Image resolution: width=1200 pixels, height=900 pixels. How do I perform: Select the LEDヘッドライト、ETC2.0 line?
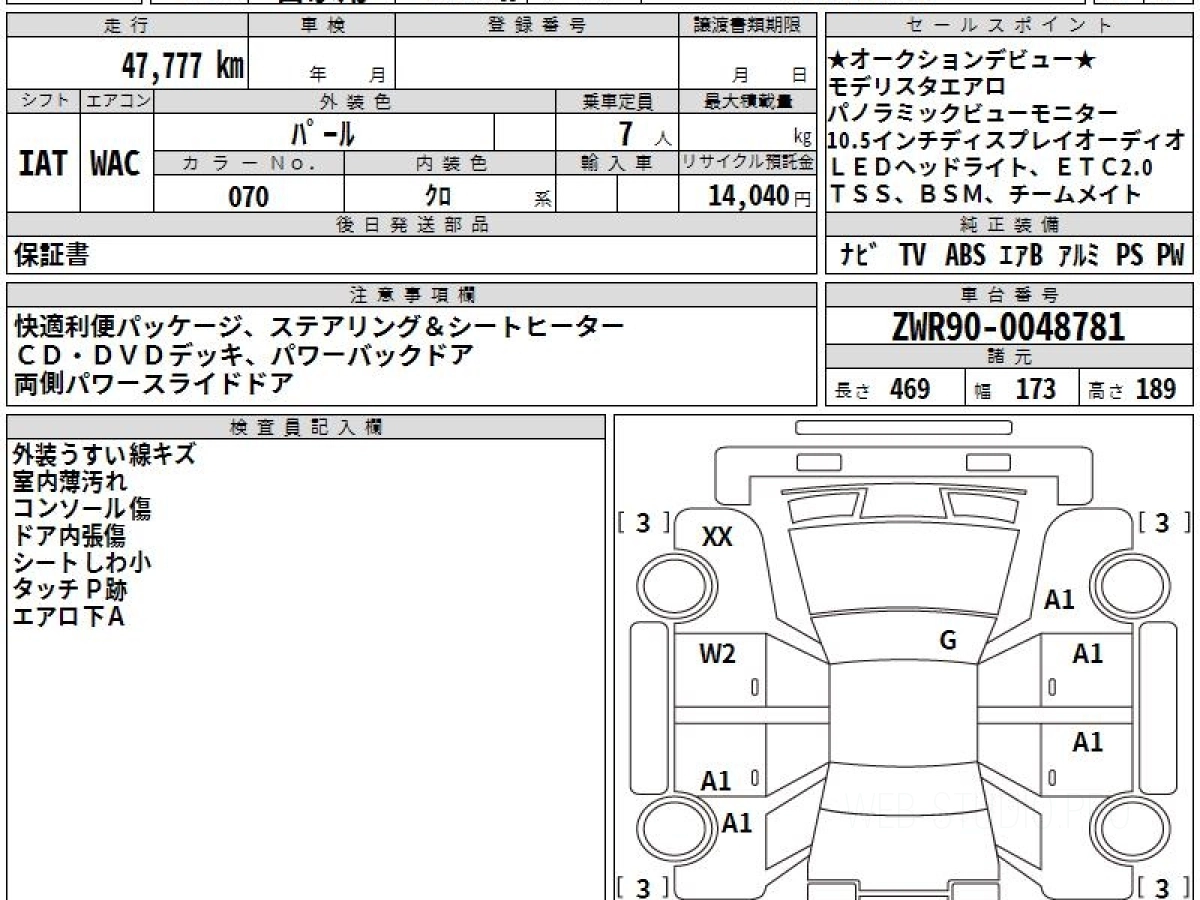point(991,168)
